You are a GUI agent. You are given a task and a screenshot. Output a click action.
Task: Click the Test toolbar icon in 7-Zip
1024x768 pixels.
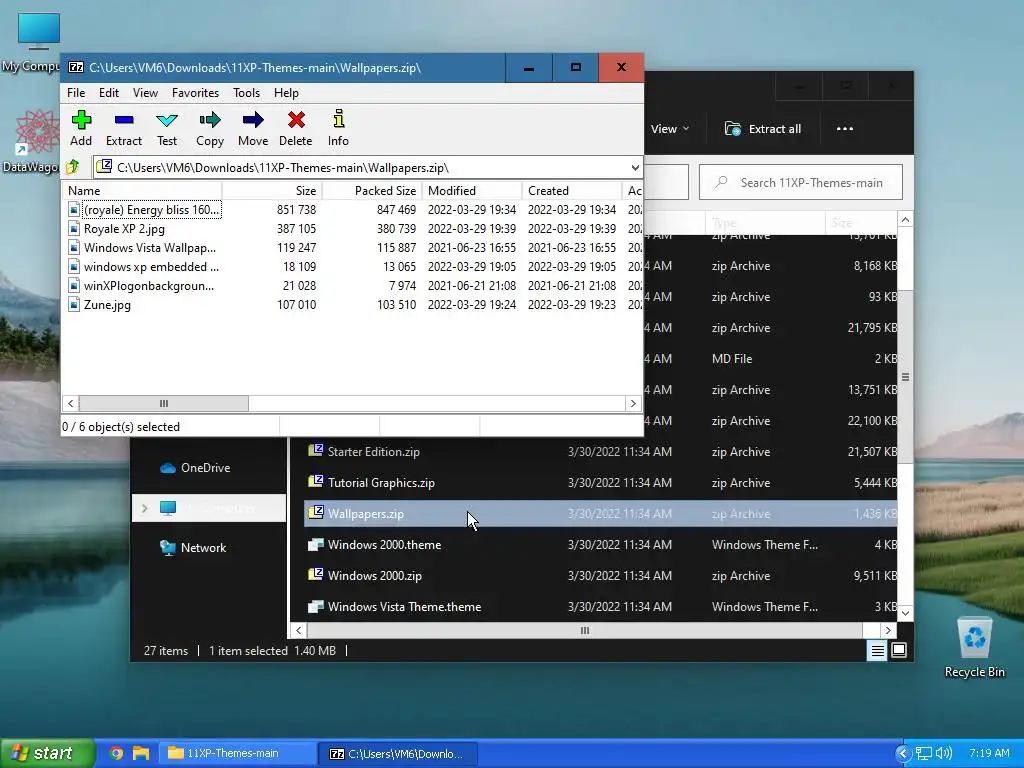click(167, 120)
